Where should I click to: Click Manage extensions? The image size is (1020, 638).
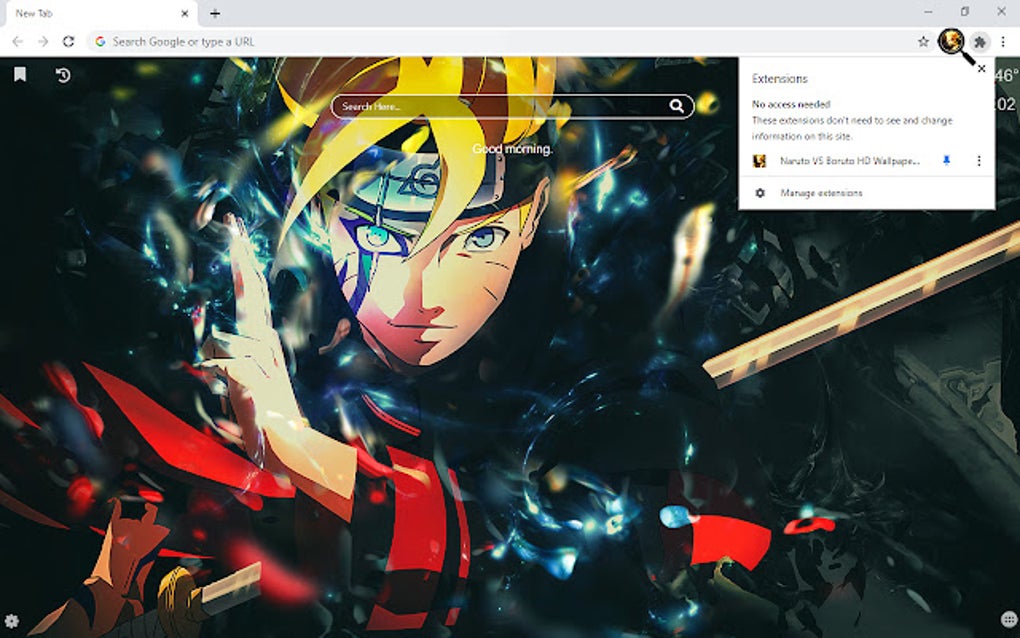pyautogui.click(x=821, y=193)
